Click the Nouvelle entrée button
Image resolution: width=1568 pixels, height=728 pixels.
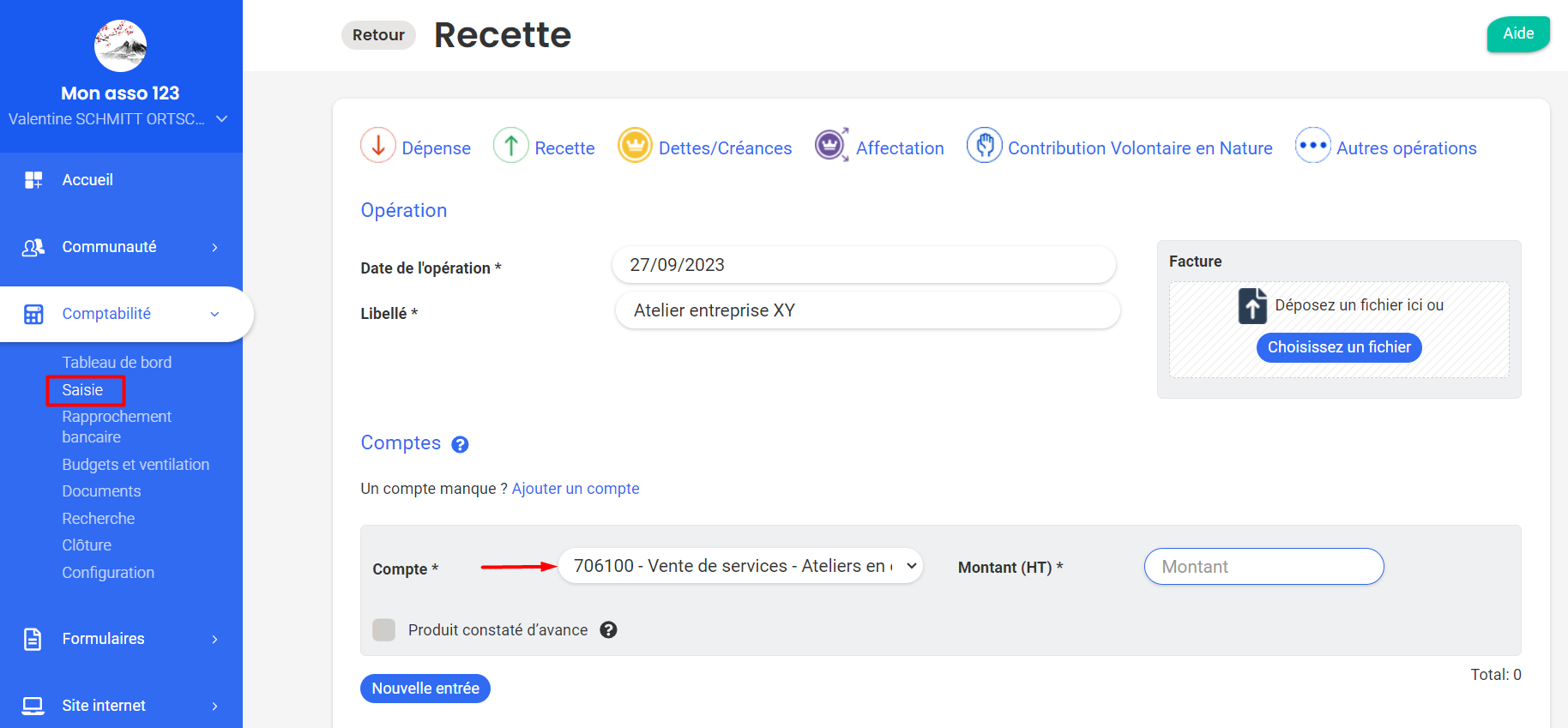(425, 689)
